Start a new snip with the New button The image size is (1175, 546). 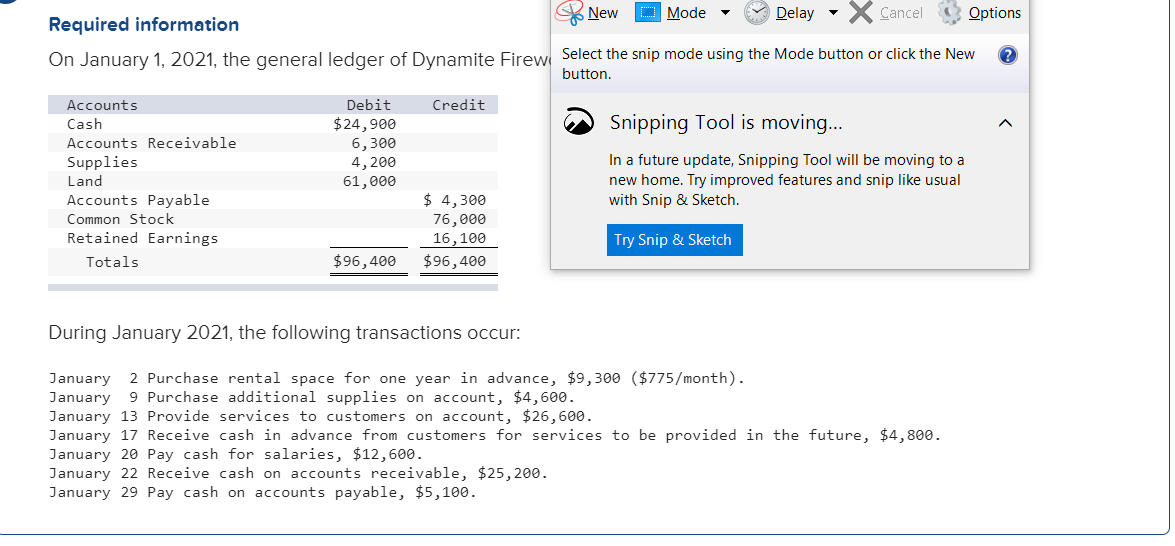tap(588, 13)
